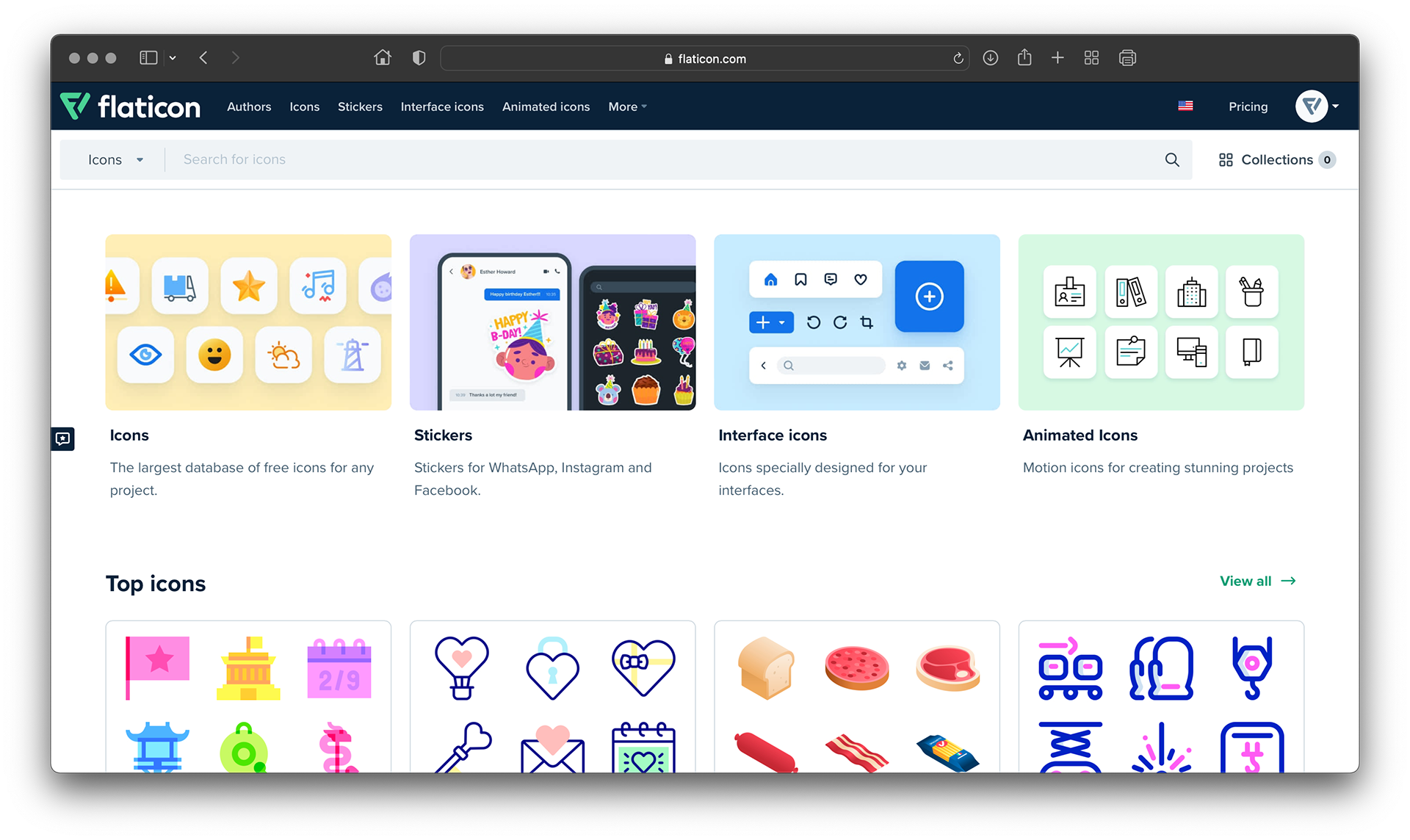Expand the More navigation dropdown
Image resolution: width=1410 pixels, height=840 pixels.
(627, 106)
